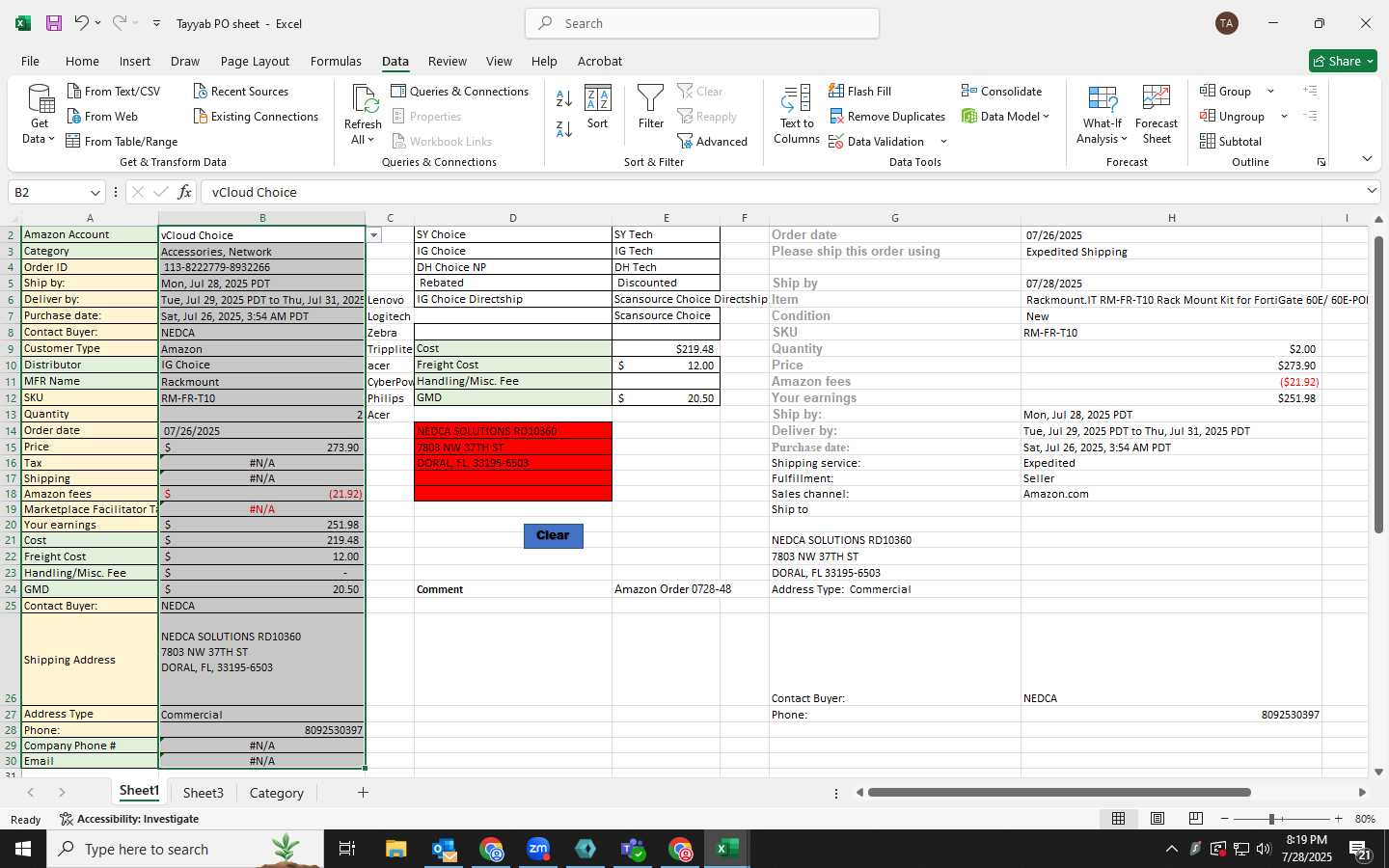Screen dimensions: 1389x868
Task: Expand Group dropdown arrow
Action: (1270, 92)
